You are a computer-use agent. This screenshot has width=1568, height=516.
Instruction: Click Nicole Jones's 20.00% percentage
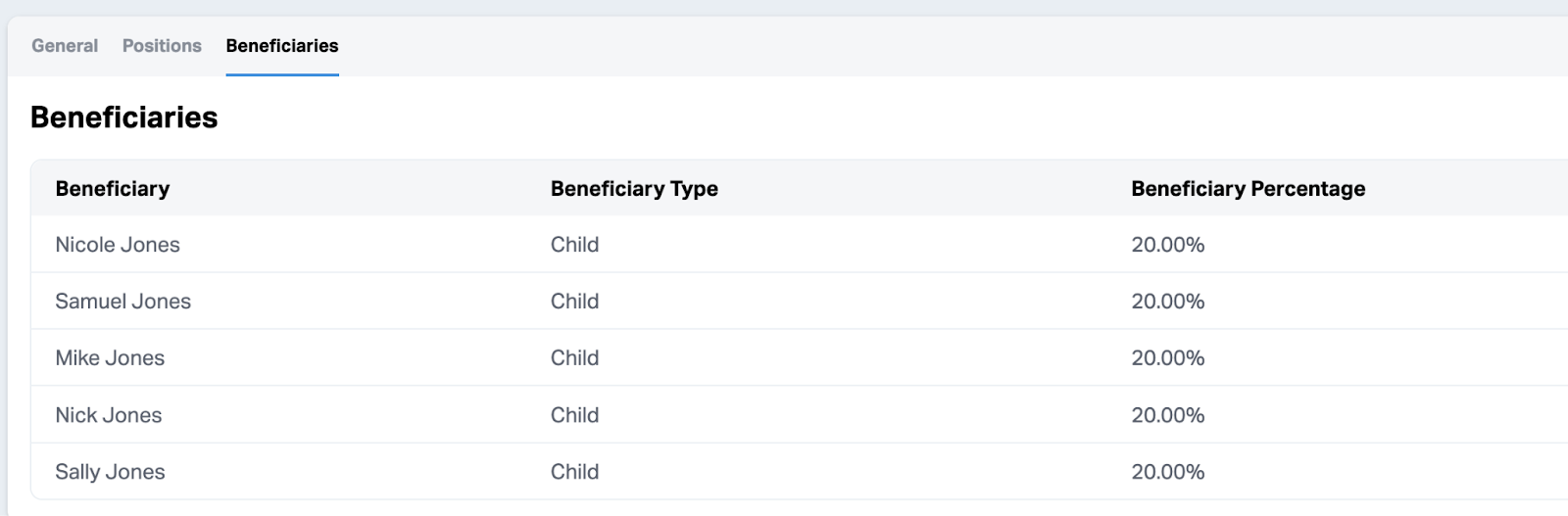pos(1167,245)
